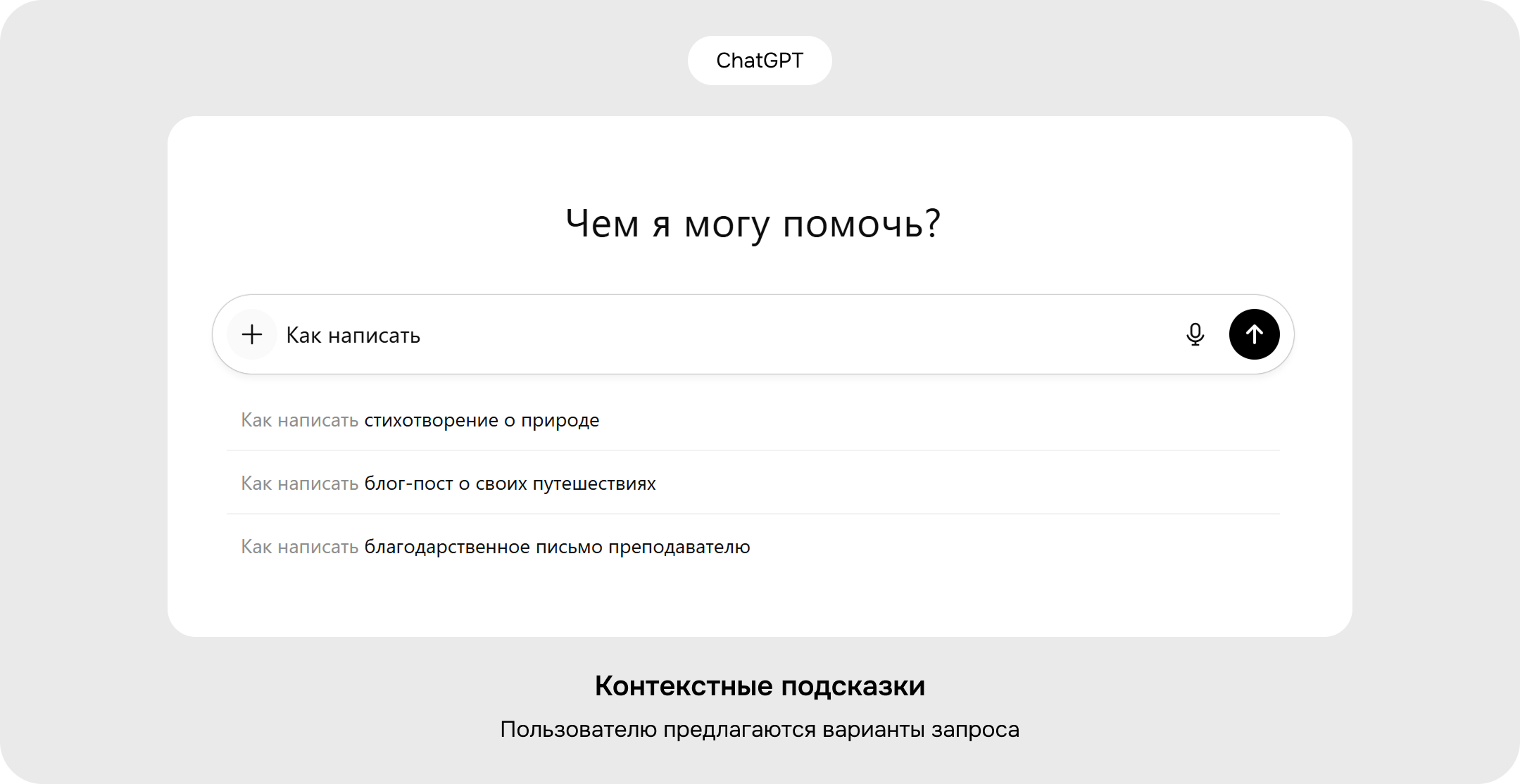Activate voice dictation with the mic icon
Screen dimensions: 1520x784
click(1195, 334)
